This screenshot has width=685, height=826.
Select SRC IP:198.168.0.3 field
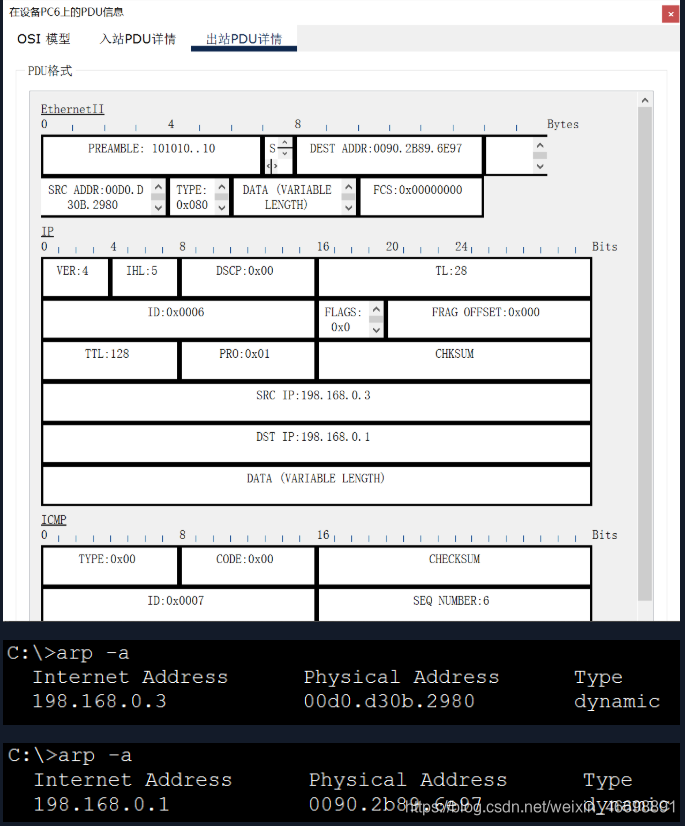point(316,402)
